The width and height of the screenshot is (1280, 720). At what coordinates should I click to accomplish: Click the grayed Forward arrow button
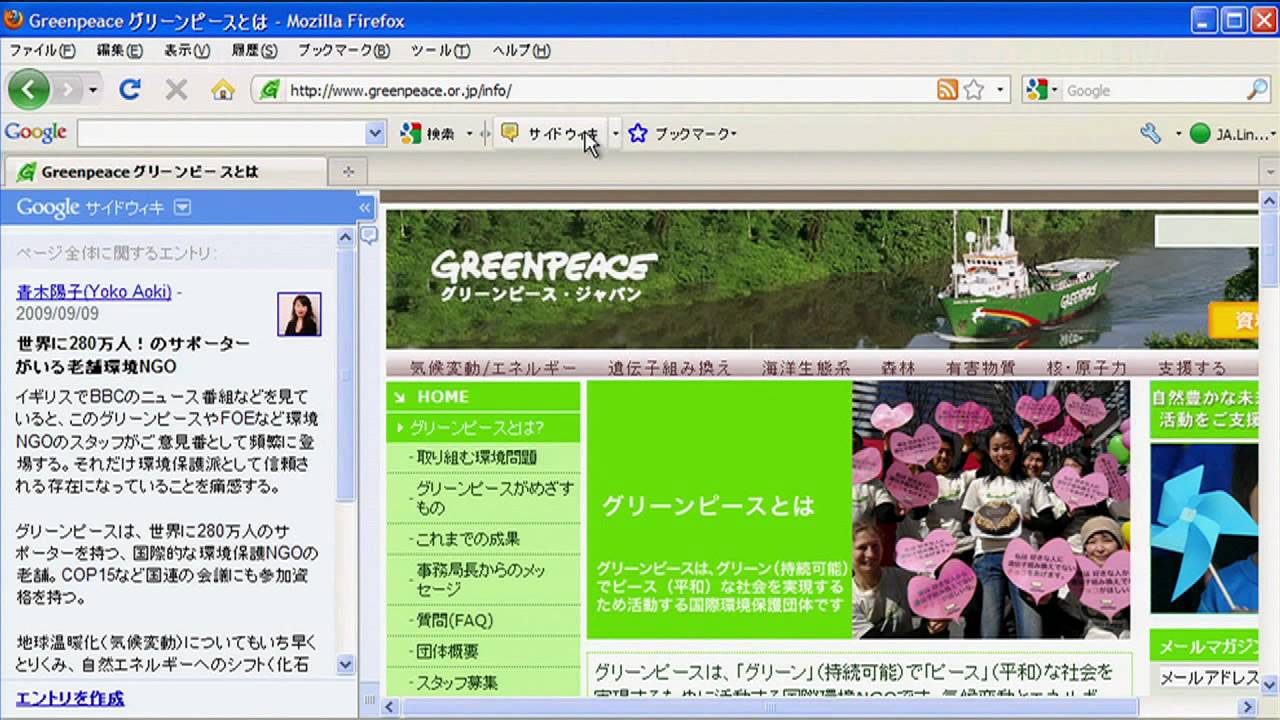(67, 90)
